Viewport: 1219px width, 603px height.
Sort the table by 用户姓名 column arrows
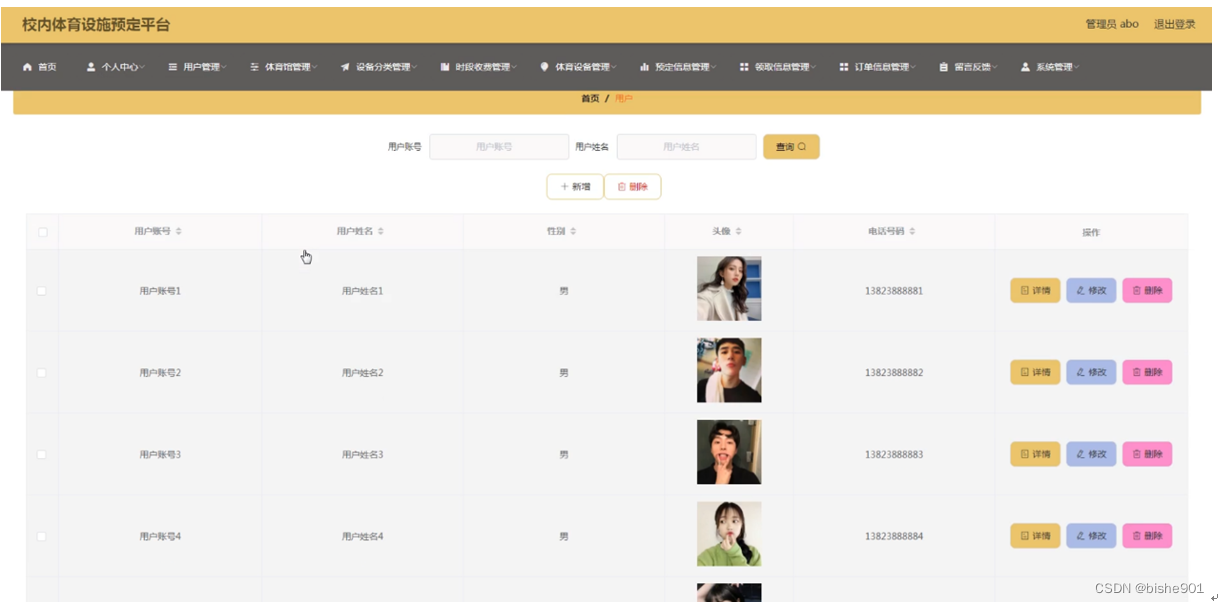pyautogui.click(x=381, y=231)
